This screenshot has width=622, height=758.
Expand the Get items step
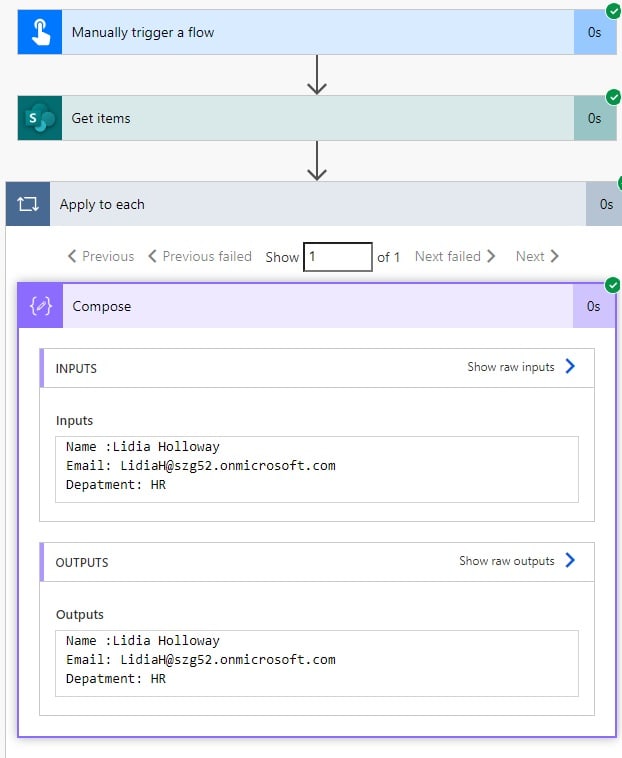(x=318, y=118)
